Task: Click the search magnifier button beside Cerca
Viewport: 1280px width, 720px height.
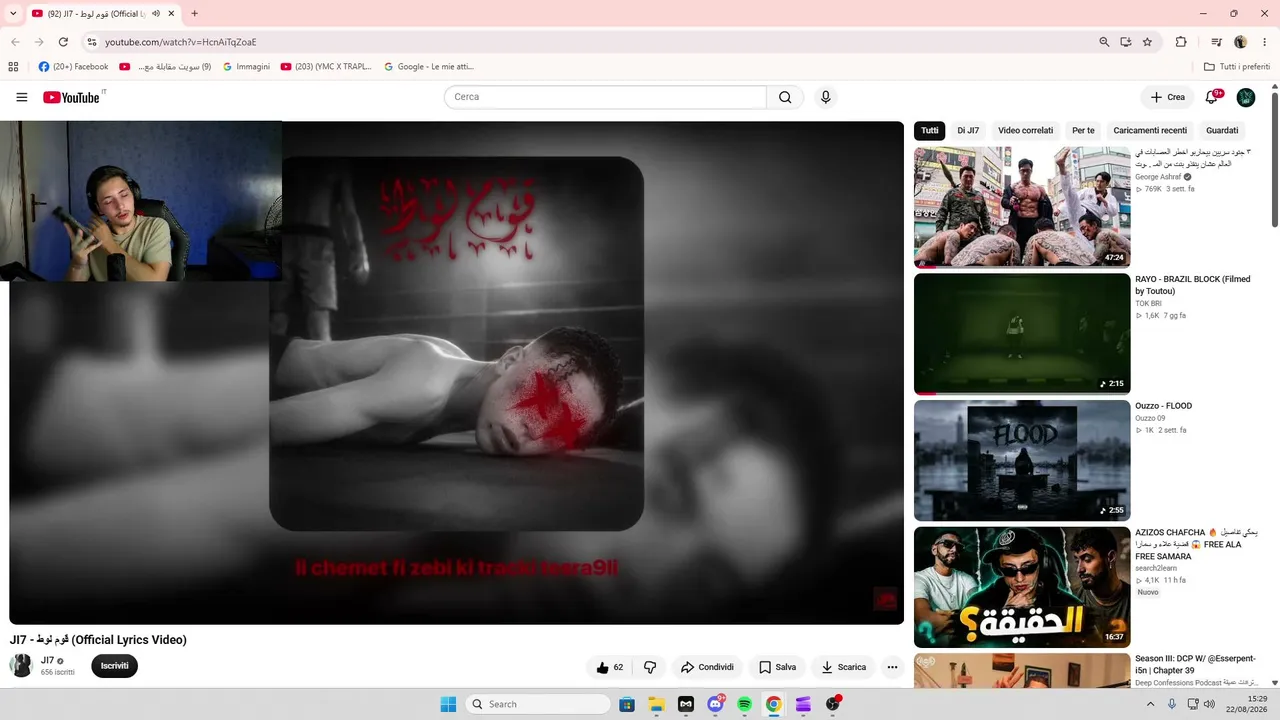Action: 785,97
